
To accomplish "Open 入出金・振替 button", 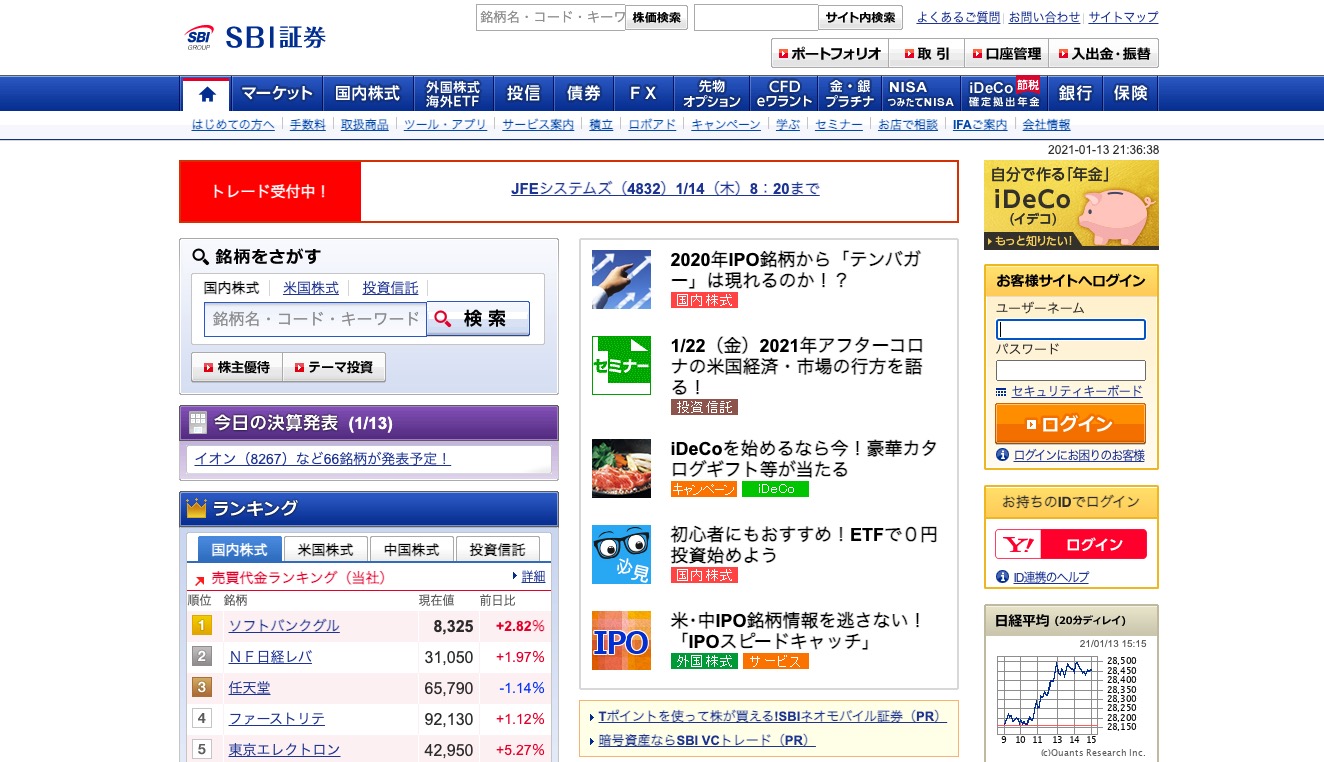I will [x=1103, y=53].
